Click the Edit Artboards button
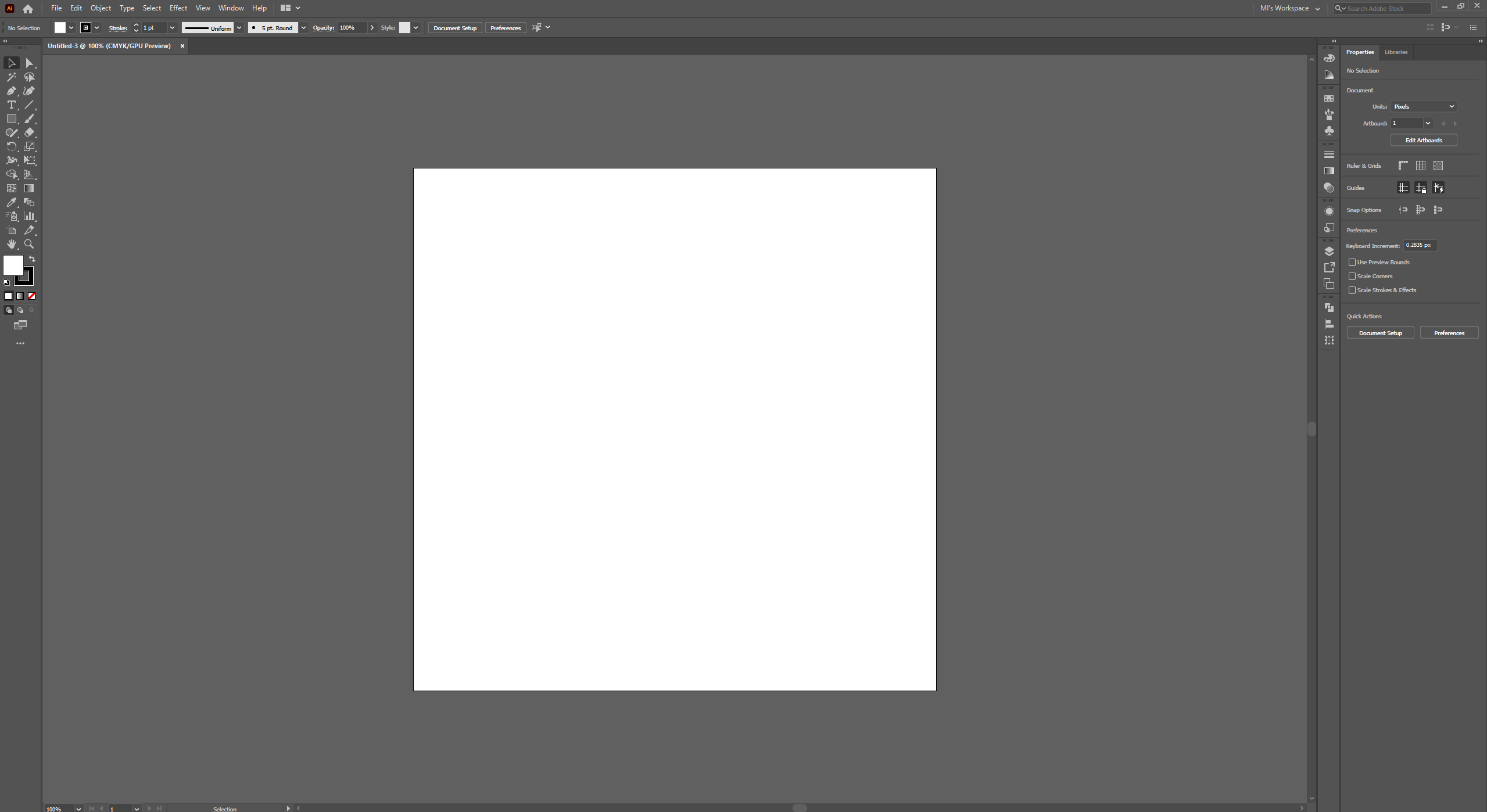The height and width of the screenshot is (812, 1487). click(1423, 141)
